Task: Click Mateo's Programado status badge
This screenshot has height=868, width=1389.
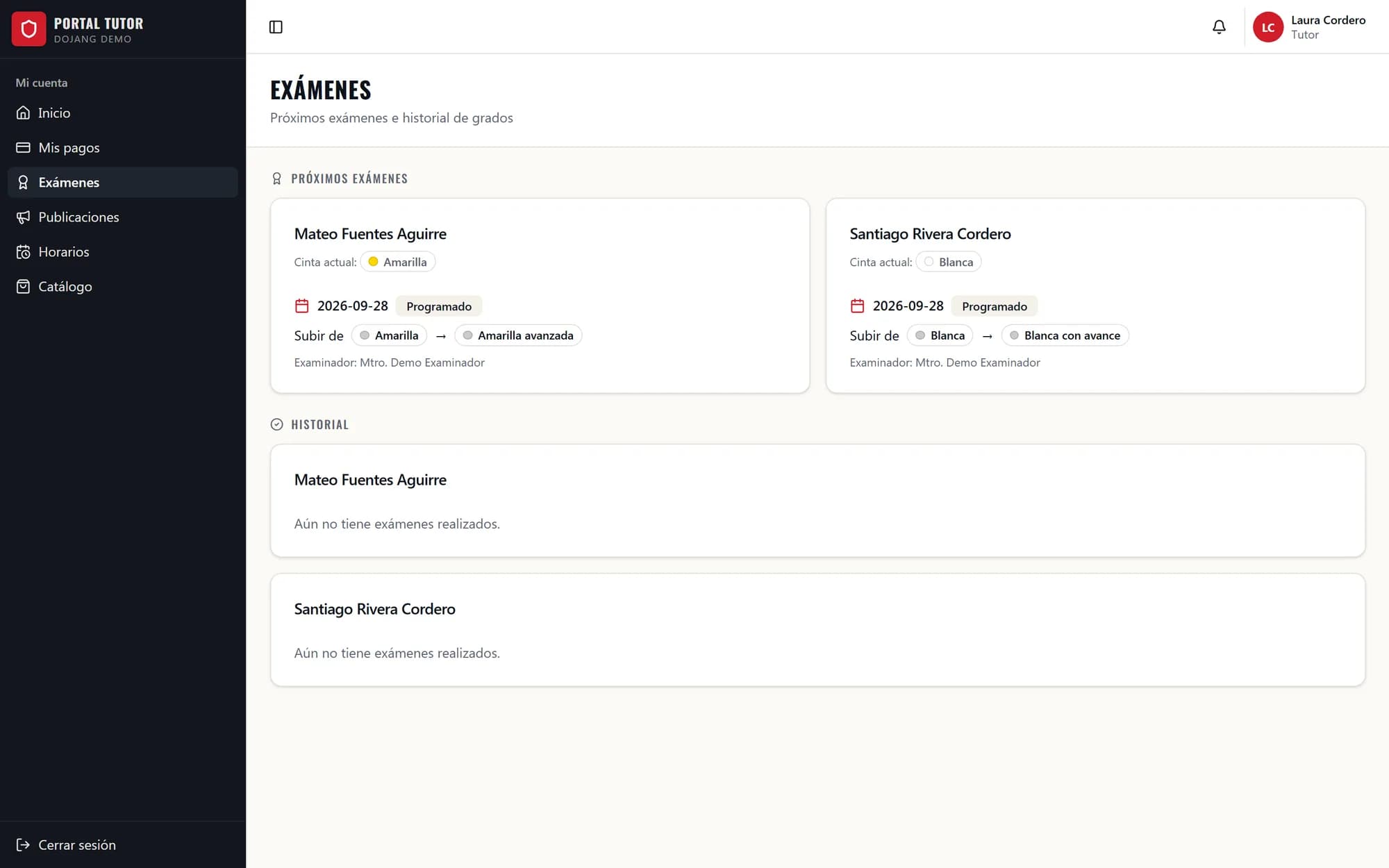Action: click(x=439, y=306)
